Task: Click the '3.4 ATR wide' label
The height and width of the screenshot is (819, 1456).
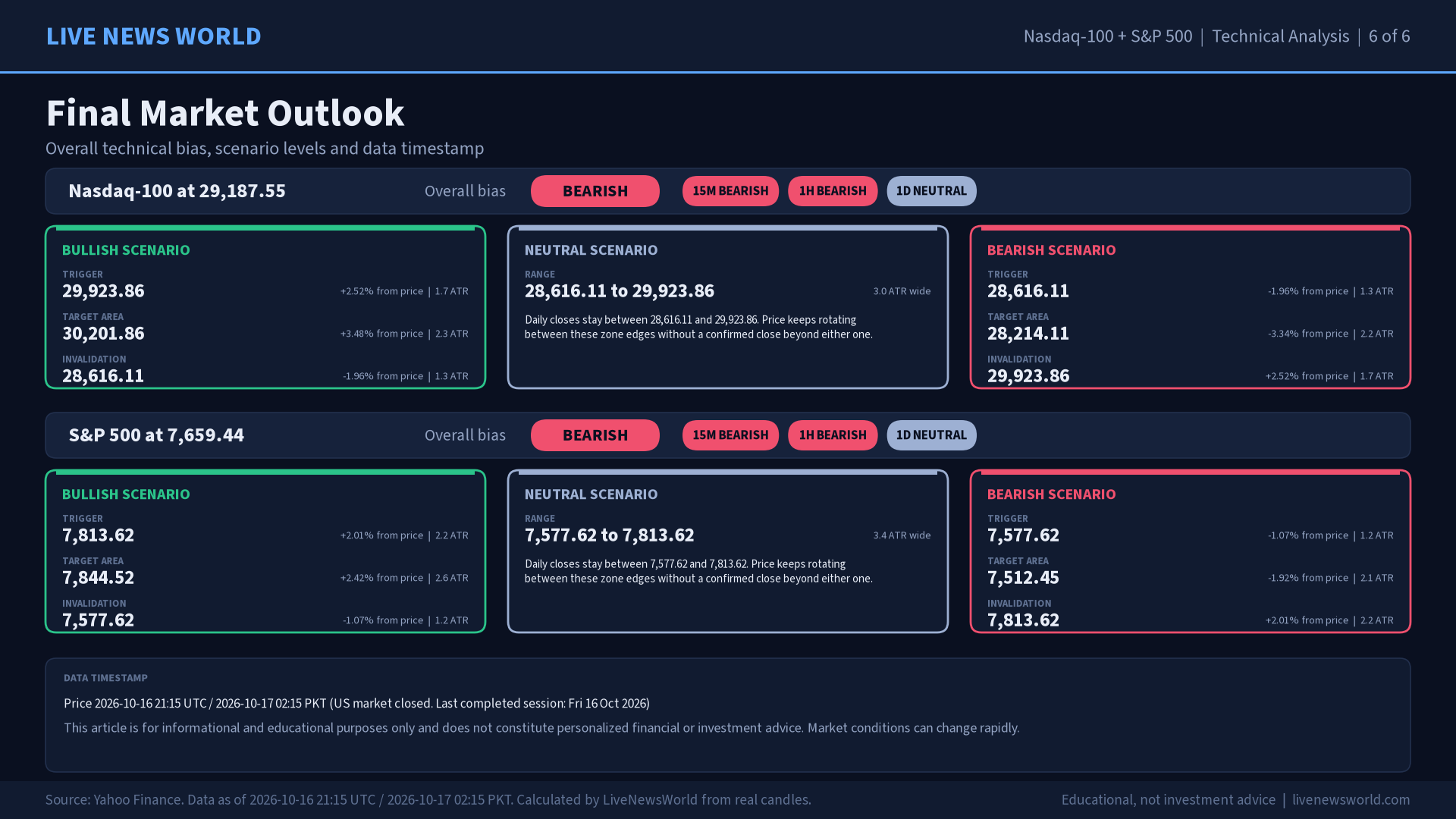Action: [902, 535]
